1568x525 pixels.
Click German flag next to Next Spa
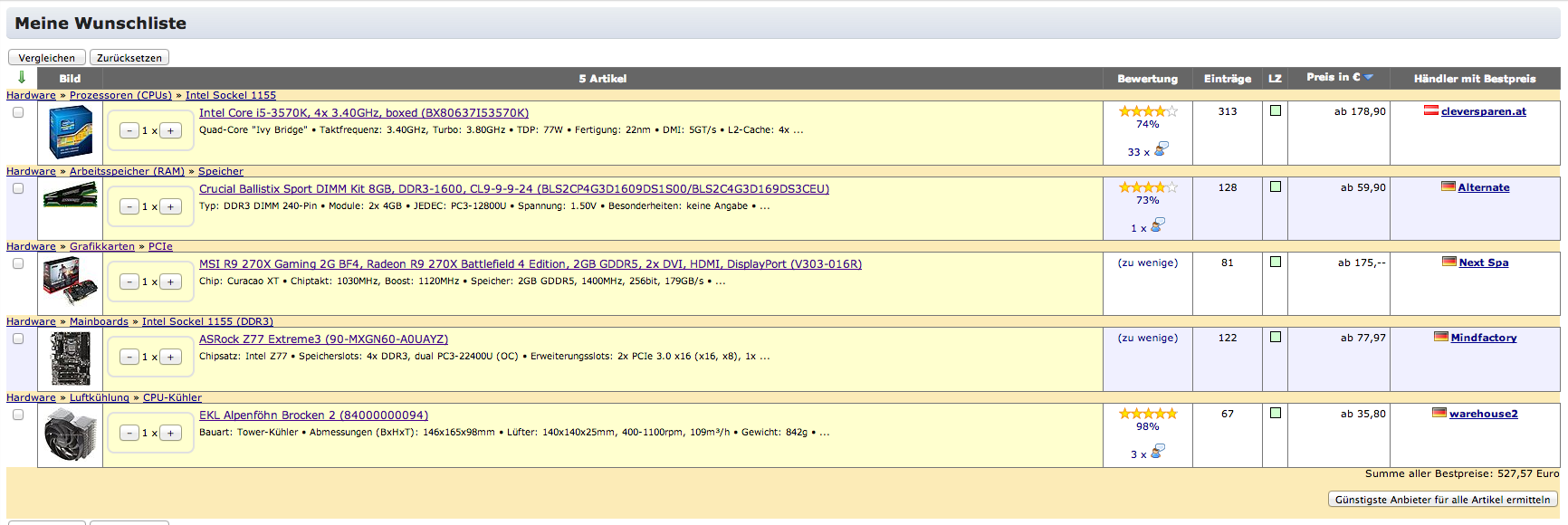pyautogui.click(x=1449, y=262)
